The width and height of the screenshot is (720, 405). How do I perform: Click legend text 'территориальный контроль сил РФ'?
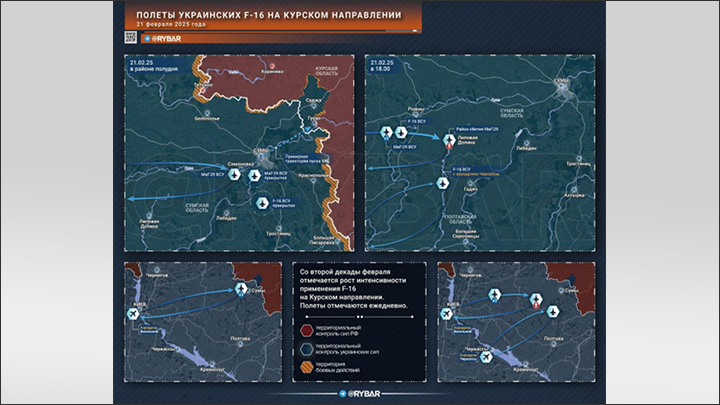[x=338, y=331]
